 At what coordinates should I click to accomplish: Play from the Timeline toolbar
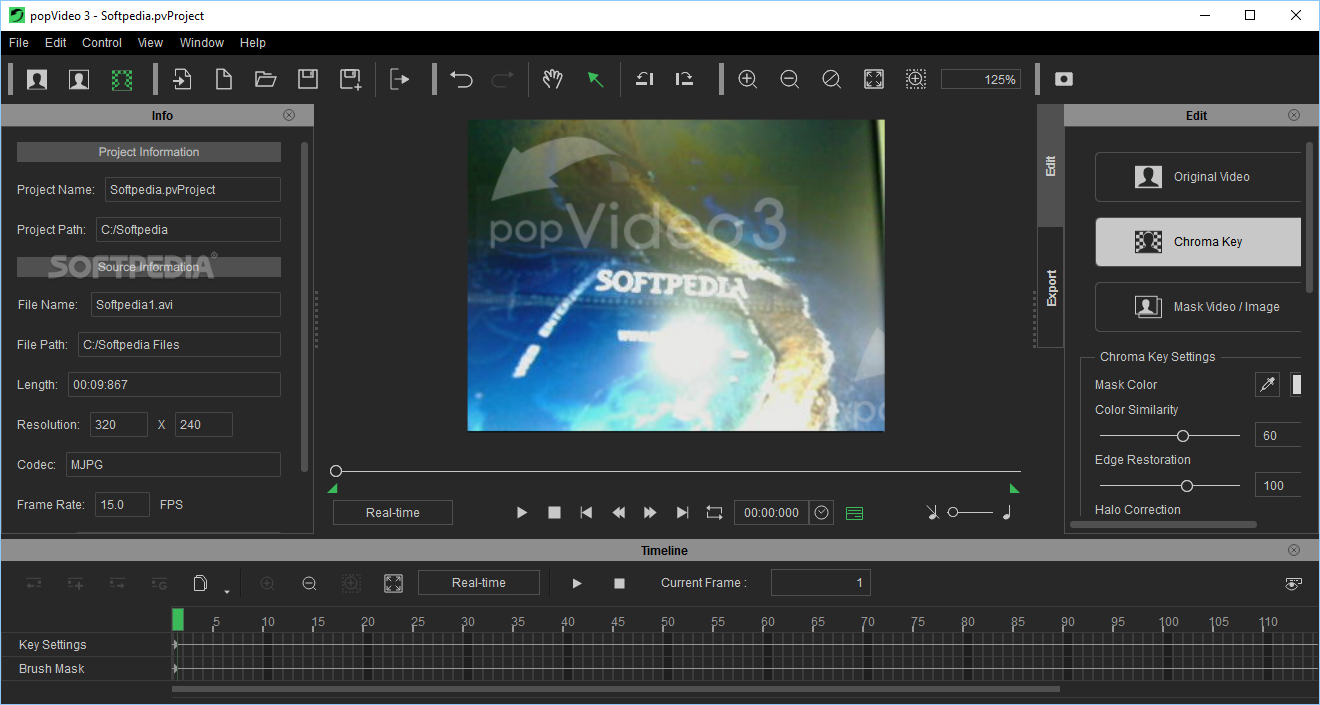pyautogui.click(x=577, y=583)
